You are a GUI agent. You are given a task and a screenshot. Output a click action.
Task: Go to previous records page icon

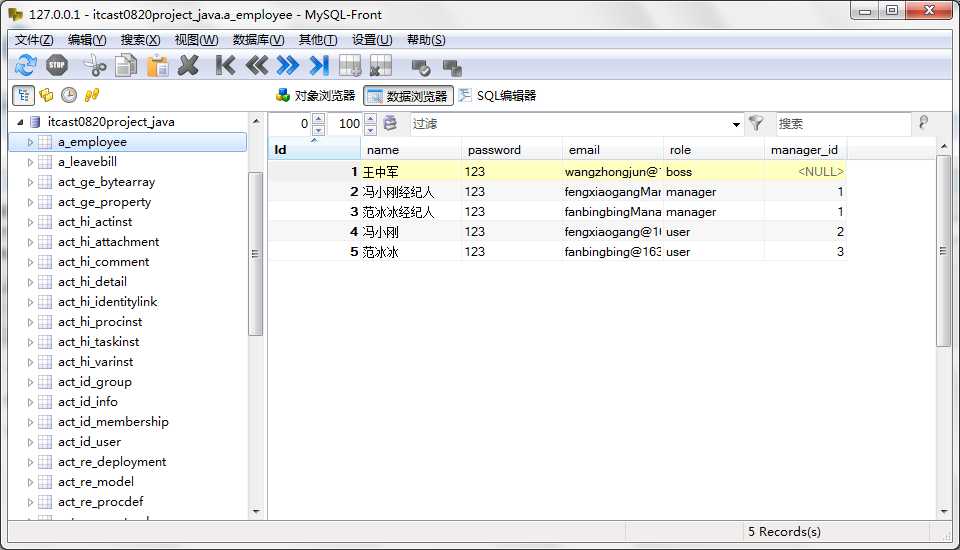click(257, 65)
